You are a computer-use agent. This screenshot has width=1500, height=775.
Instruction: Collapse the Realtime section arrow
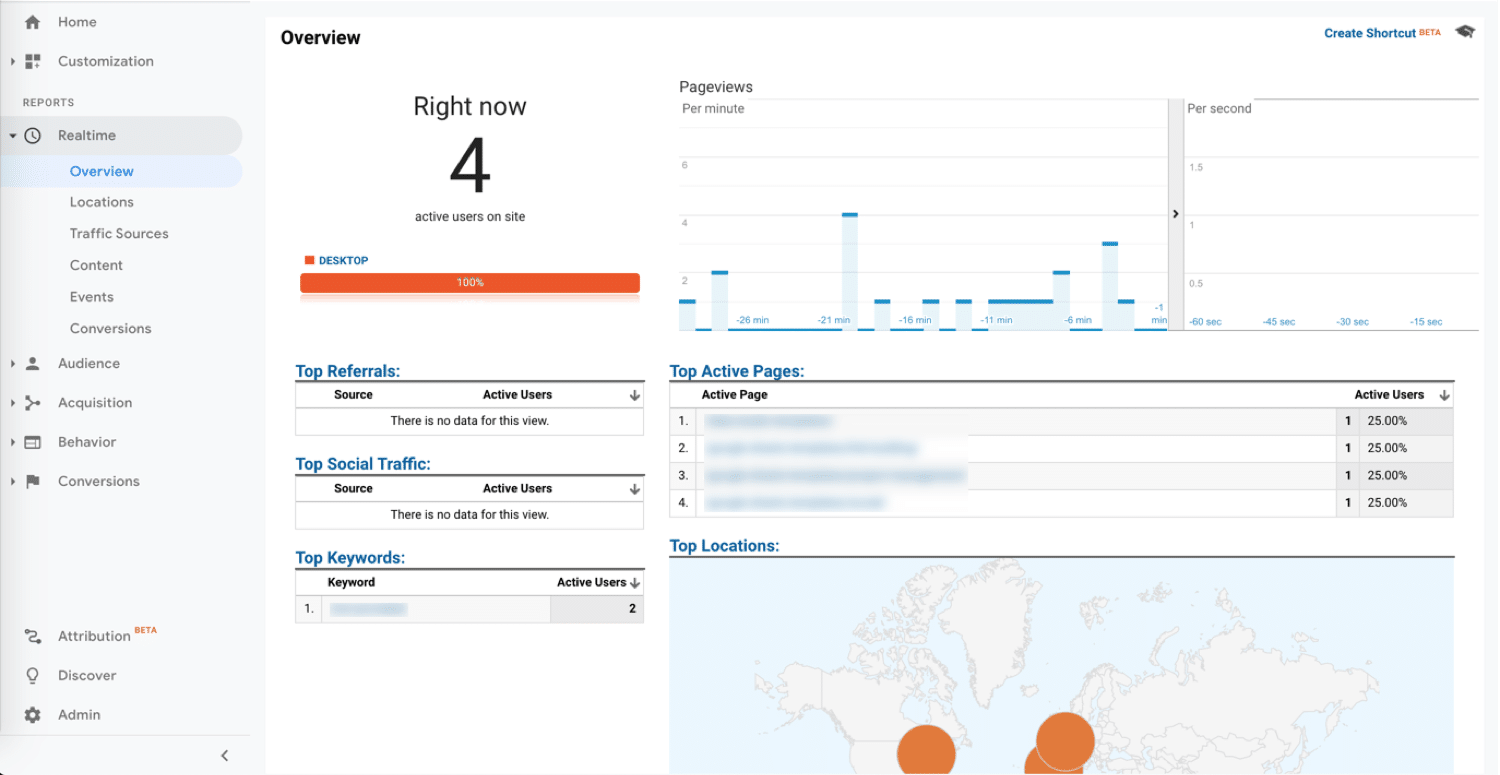pyautogui.click(x=13, y=136)
